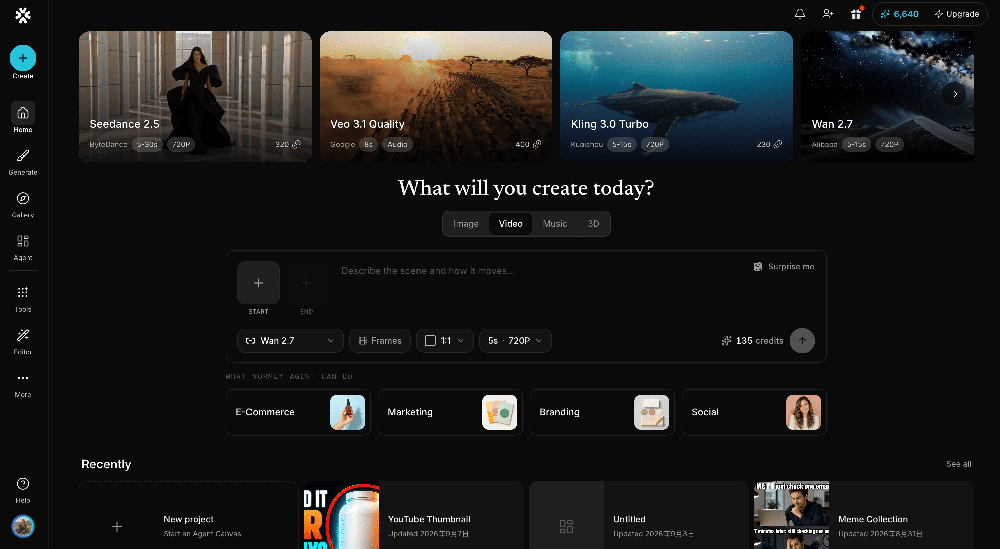Open the Create plus button
1000x549 pixels.
pyautogui.click(x=23, y=58)
